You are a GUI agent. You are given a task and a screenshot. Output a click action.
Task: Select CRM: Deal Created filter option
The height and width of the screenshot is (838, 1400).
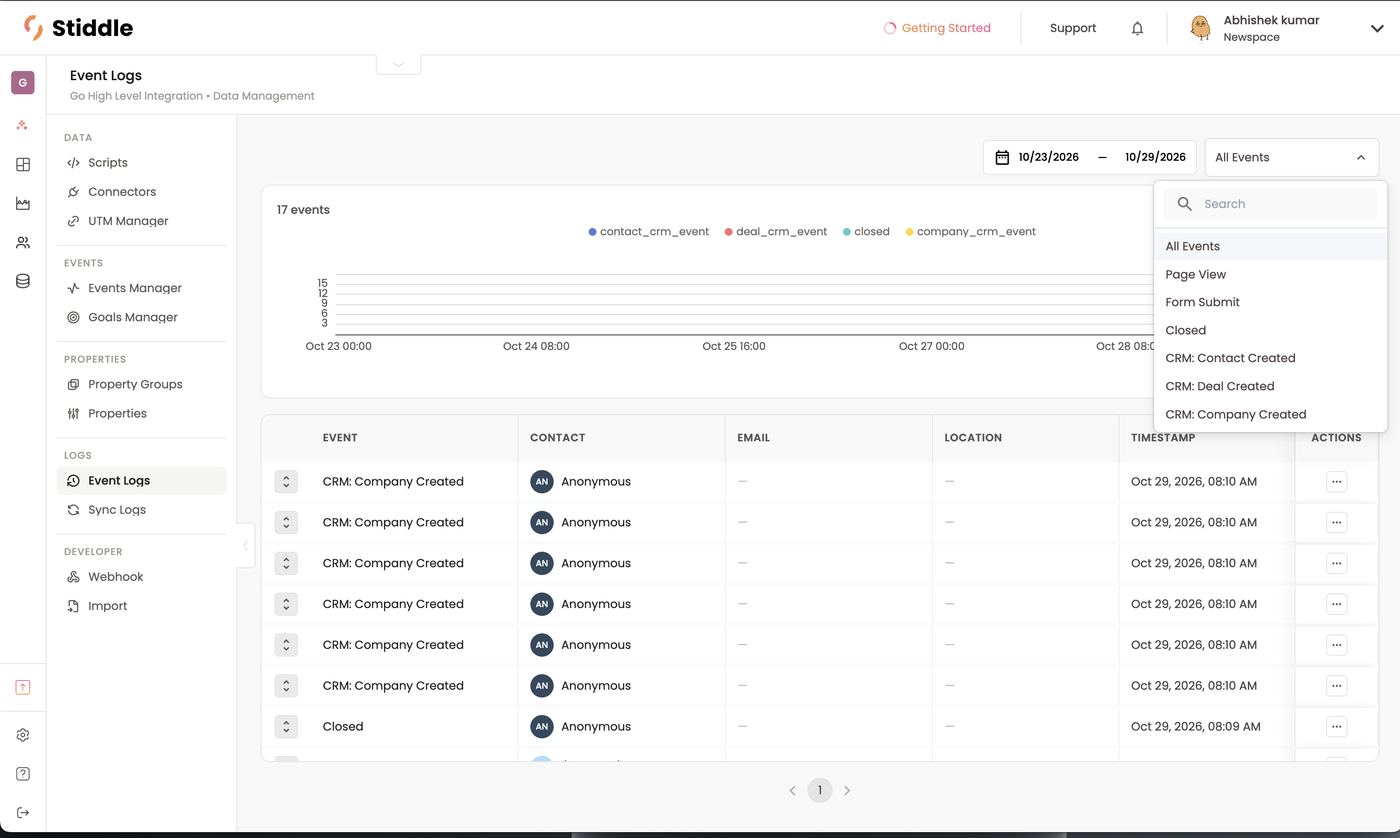(1270, 386)
